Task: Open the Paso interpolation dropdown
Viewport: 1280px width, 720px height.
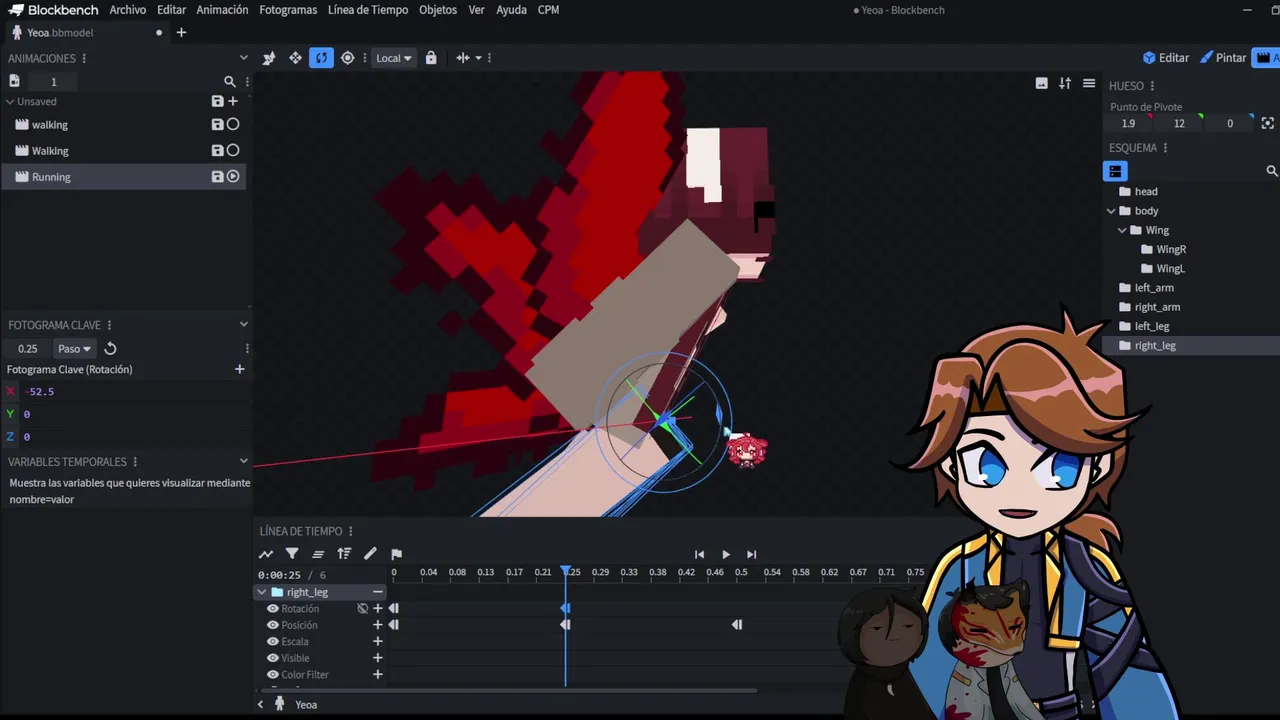Action: pyautogui.click(x=74, y=349)
